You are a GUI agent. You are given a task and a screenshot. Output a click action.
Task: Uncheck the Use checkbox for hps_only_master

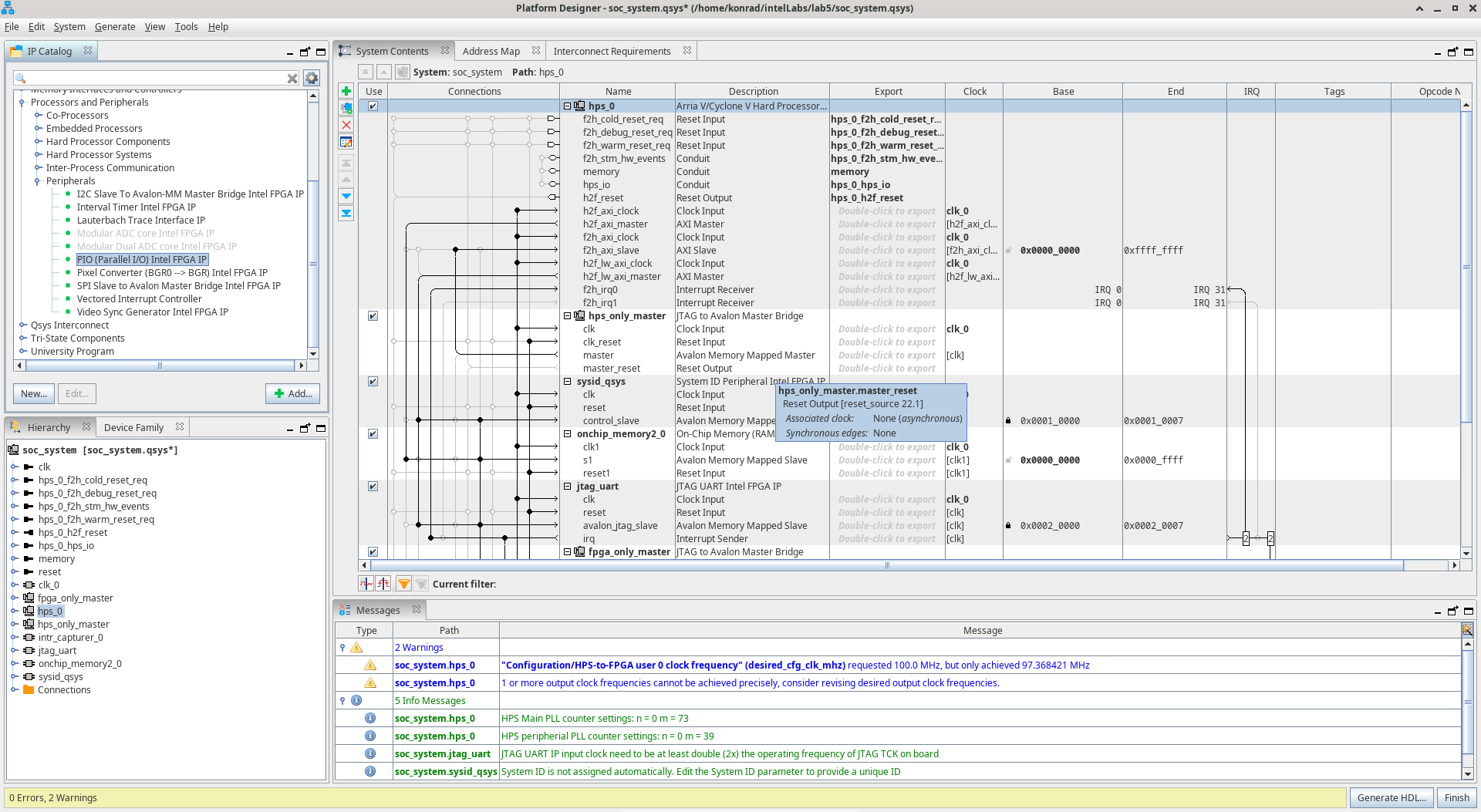click(x=373, y=316)
